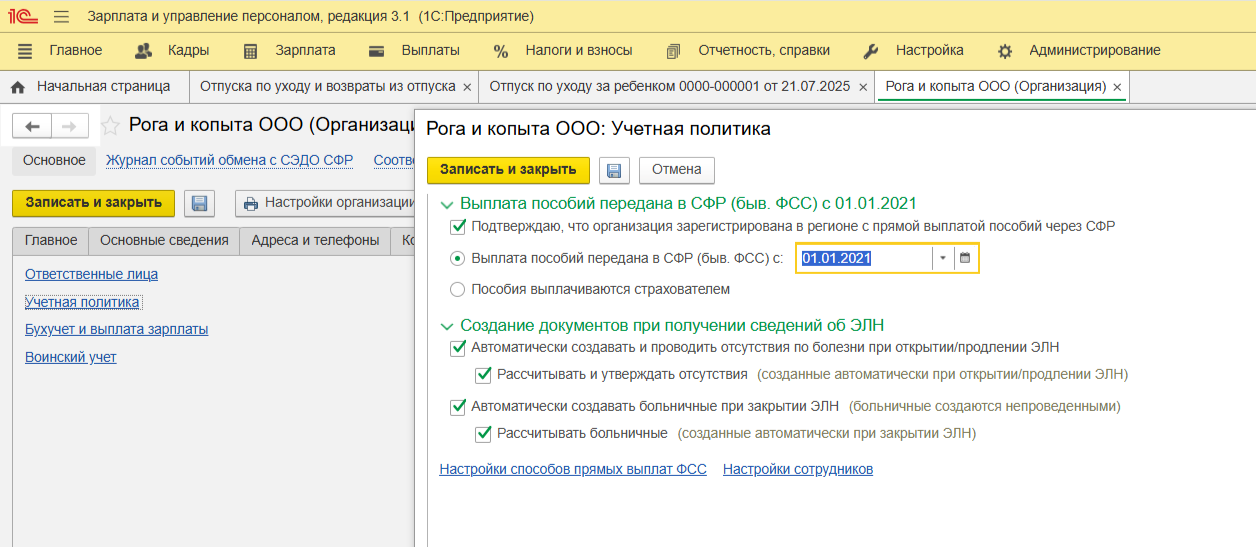Open the Выплаты section
Viewport: 1256px width, 547px height.
click(x=431, y=50)
